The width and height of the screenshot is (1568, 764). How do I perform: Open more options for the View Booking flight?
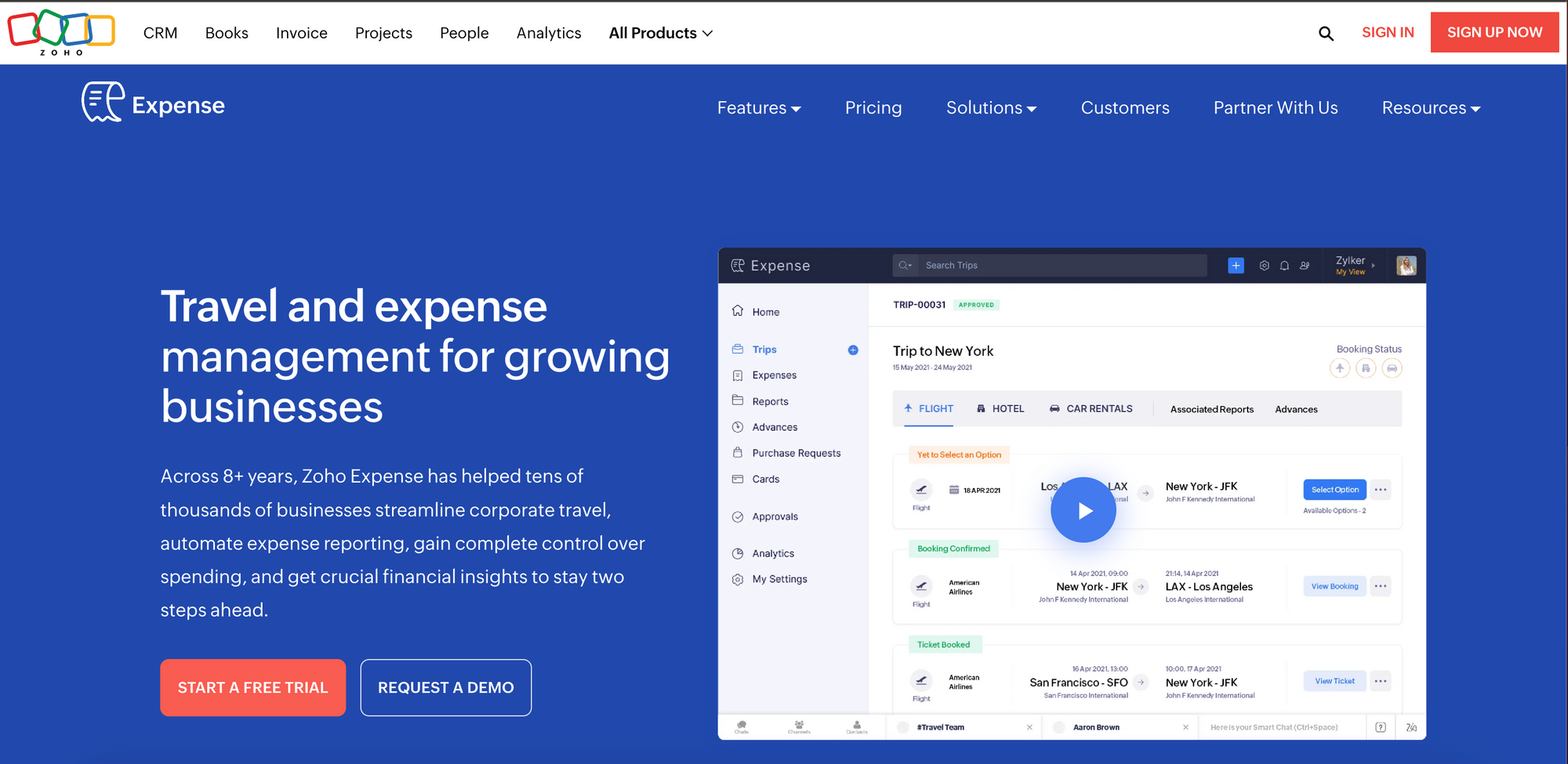[x=1381, y=586]
